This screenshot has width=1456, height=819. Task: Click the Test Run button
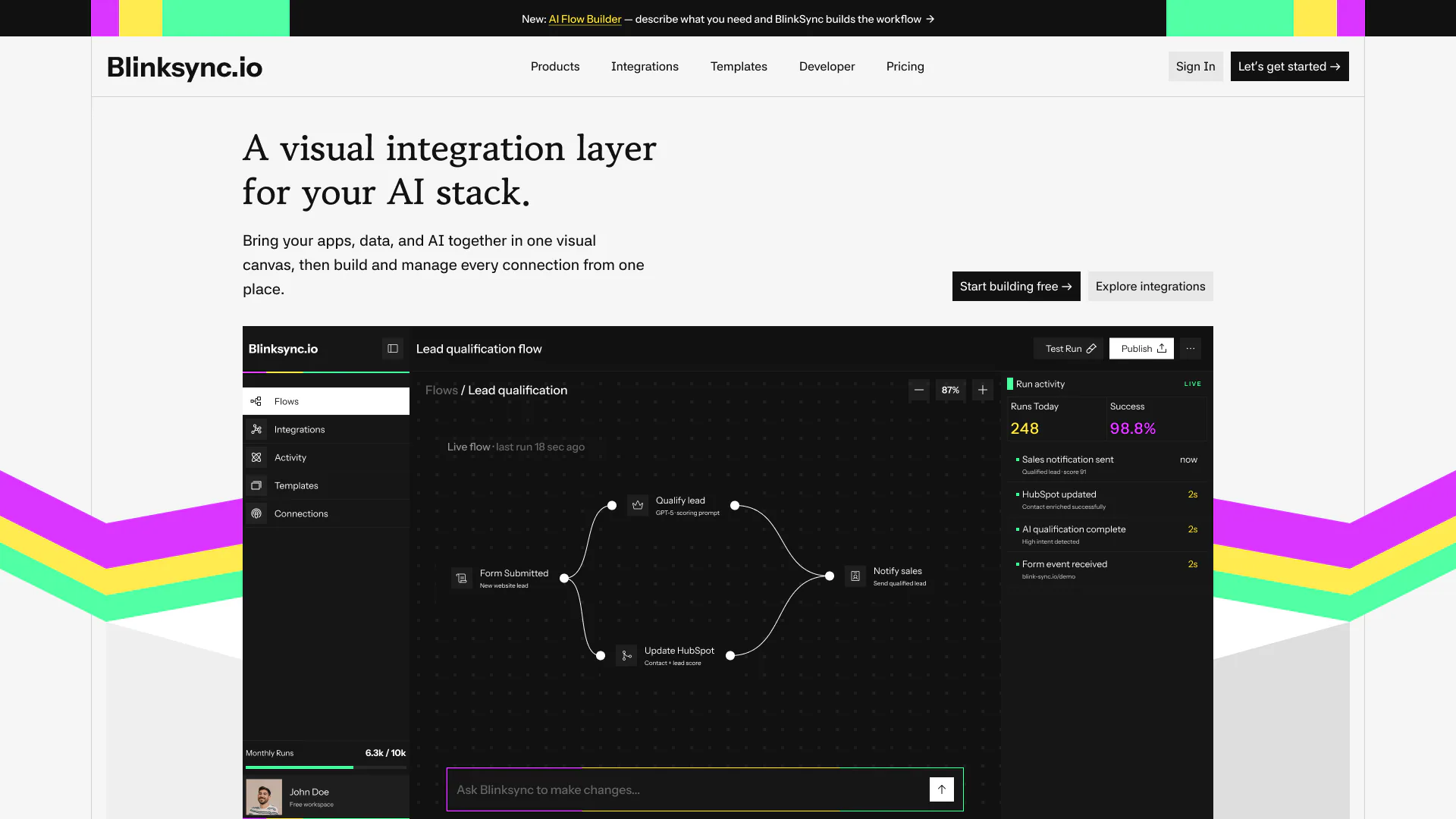1068,349
